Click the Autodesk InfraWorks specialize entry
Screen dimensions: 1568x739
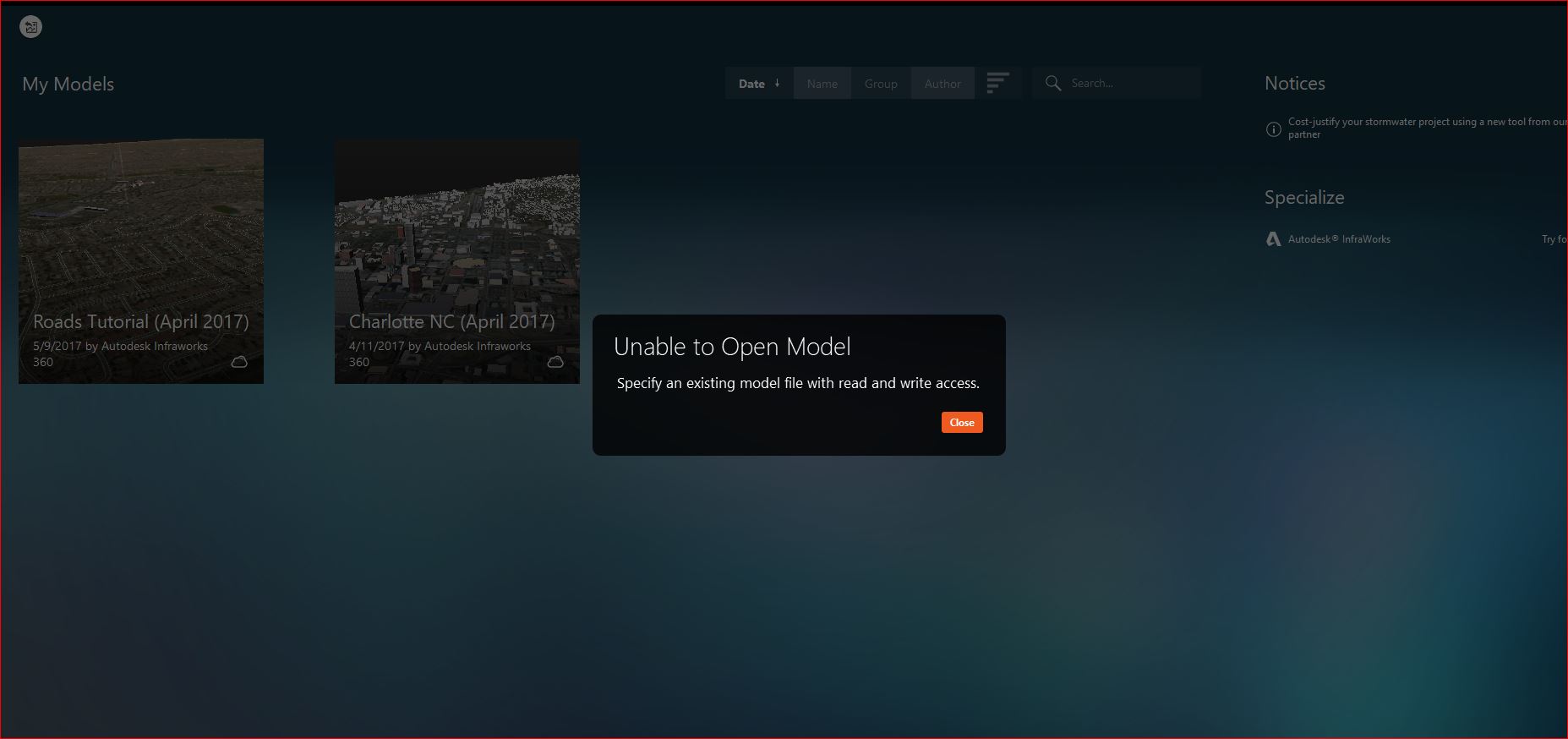[x=1339, y=239]
